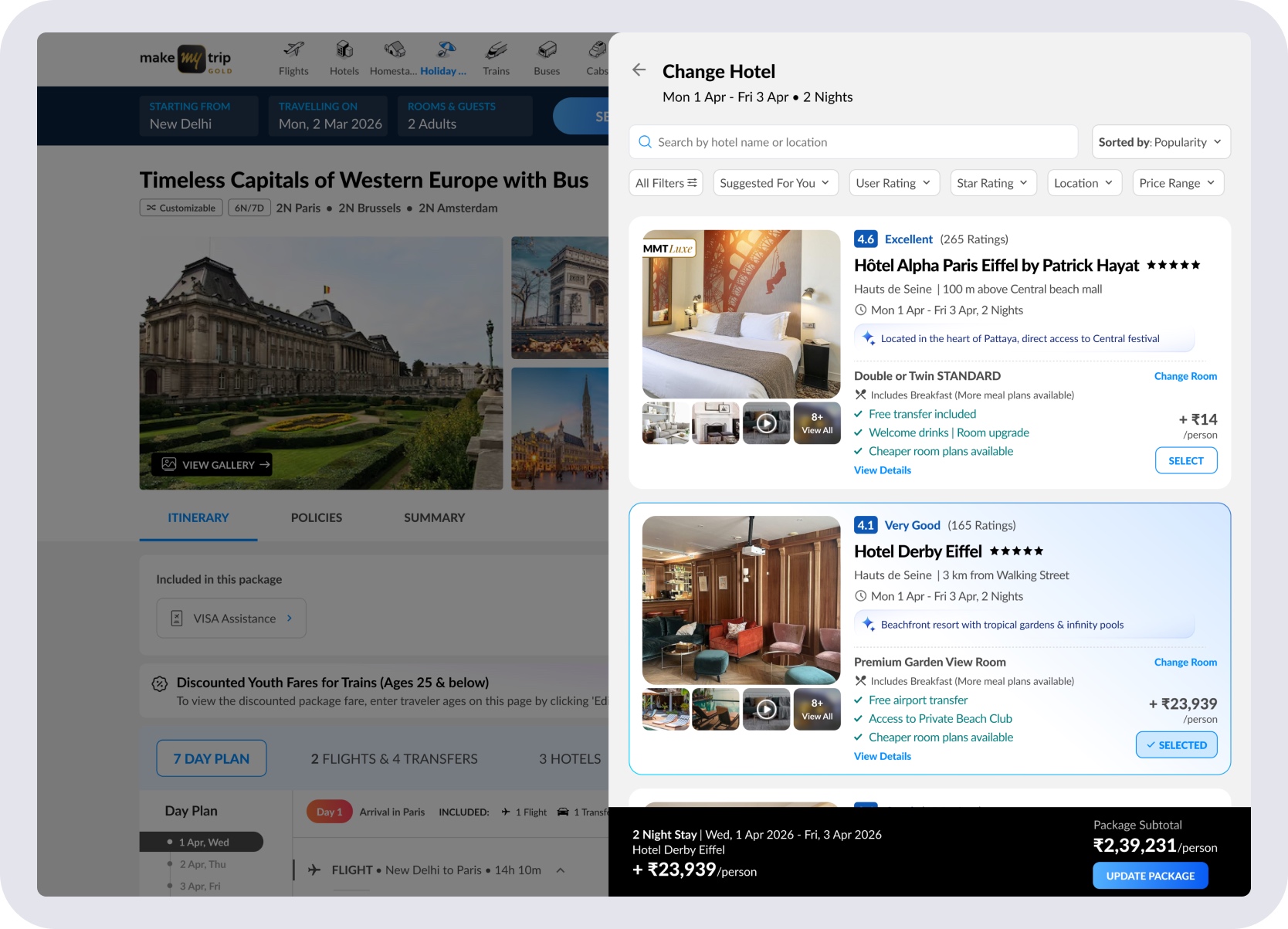Play the Hôtel Alpha Paris Eiffel video thumbnail
The width and height of the screenshot is (1288, 929).
[x=766, y=423]
